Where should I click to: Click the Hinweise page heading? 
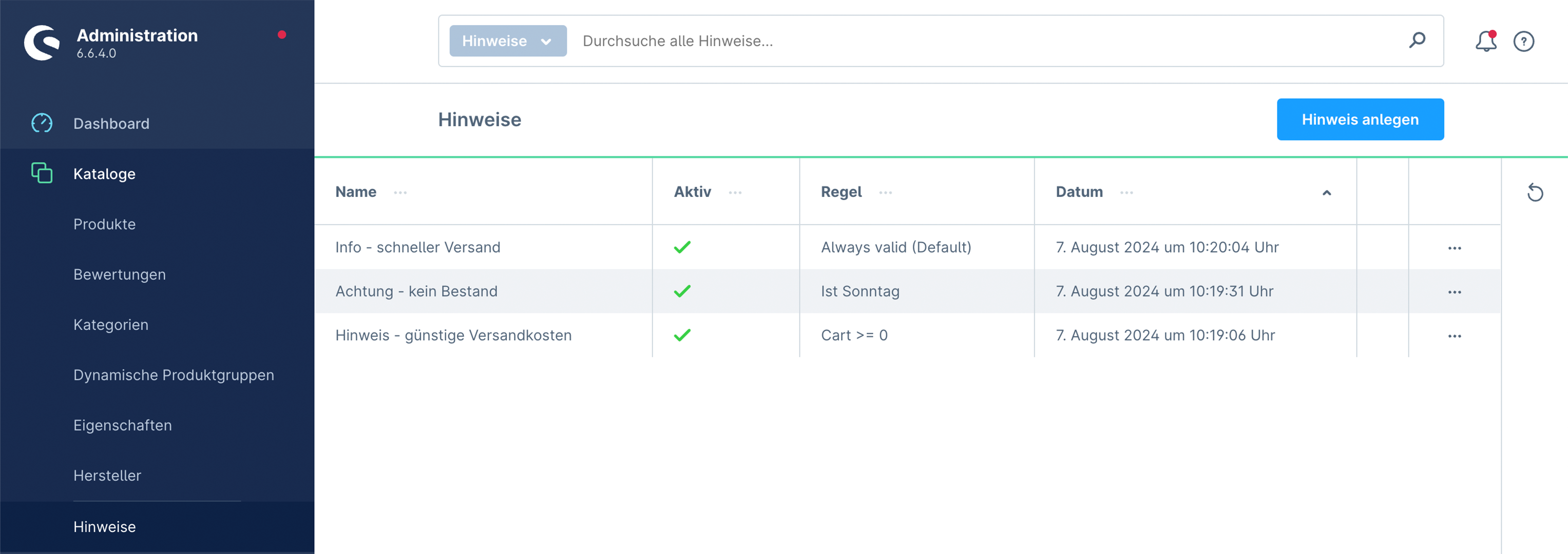coord(480,119)
